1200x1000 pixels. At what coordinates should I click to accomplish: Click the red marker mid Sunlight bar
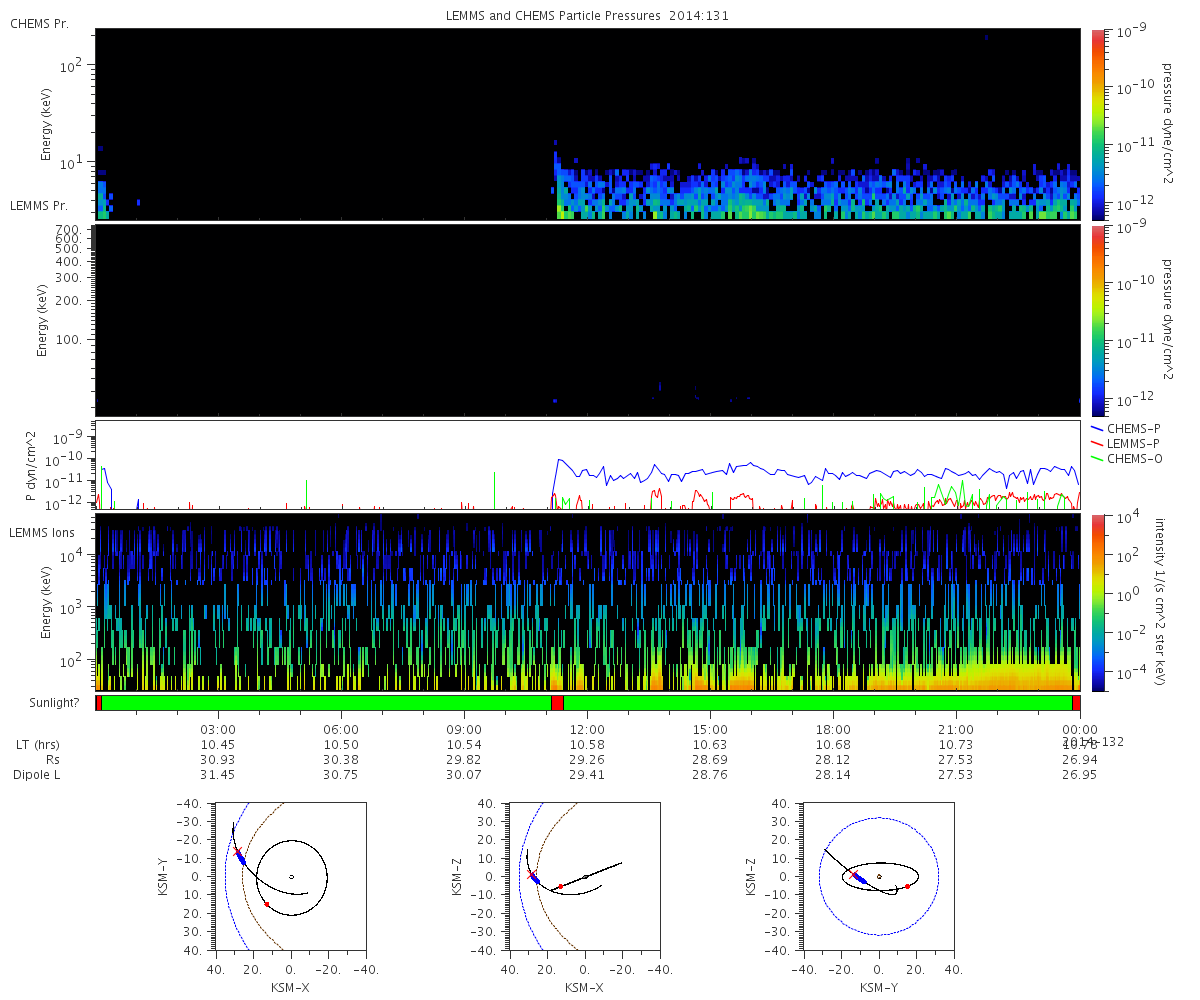coord(557,703)
